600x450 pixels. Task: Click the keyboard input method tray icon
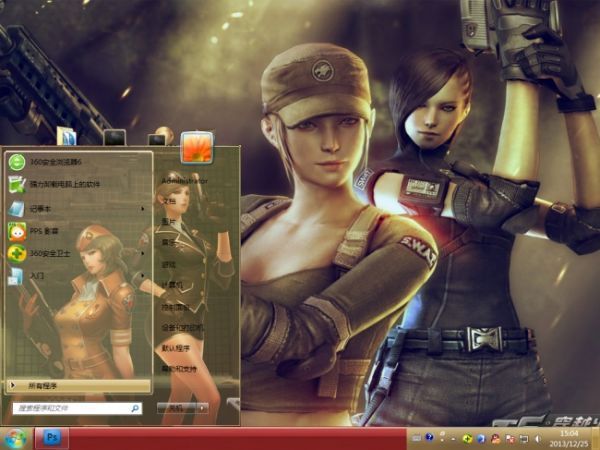[x=417, y=437]
